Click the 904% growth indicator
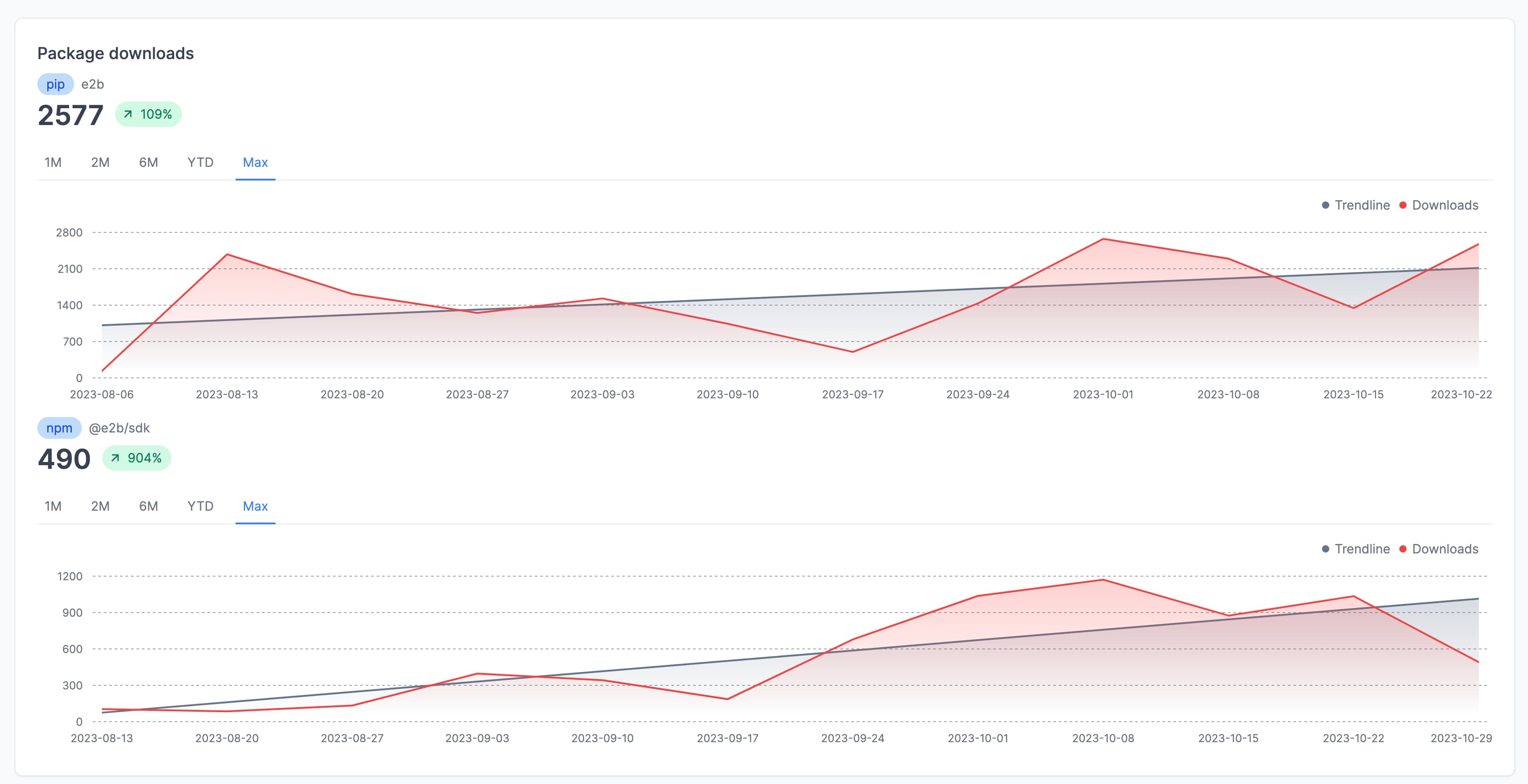This screenshot has height=784, width=1528. (136, 458)
